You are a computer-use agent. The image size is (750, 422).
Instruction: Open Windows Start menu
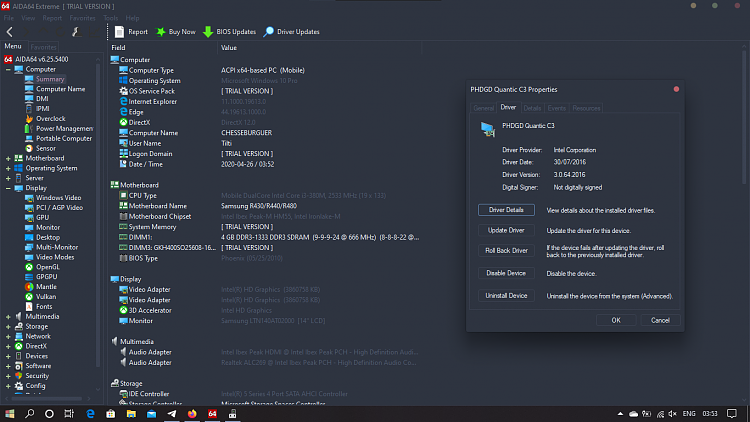pyautogui.click(x=10, y=413)
